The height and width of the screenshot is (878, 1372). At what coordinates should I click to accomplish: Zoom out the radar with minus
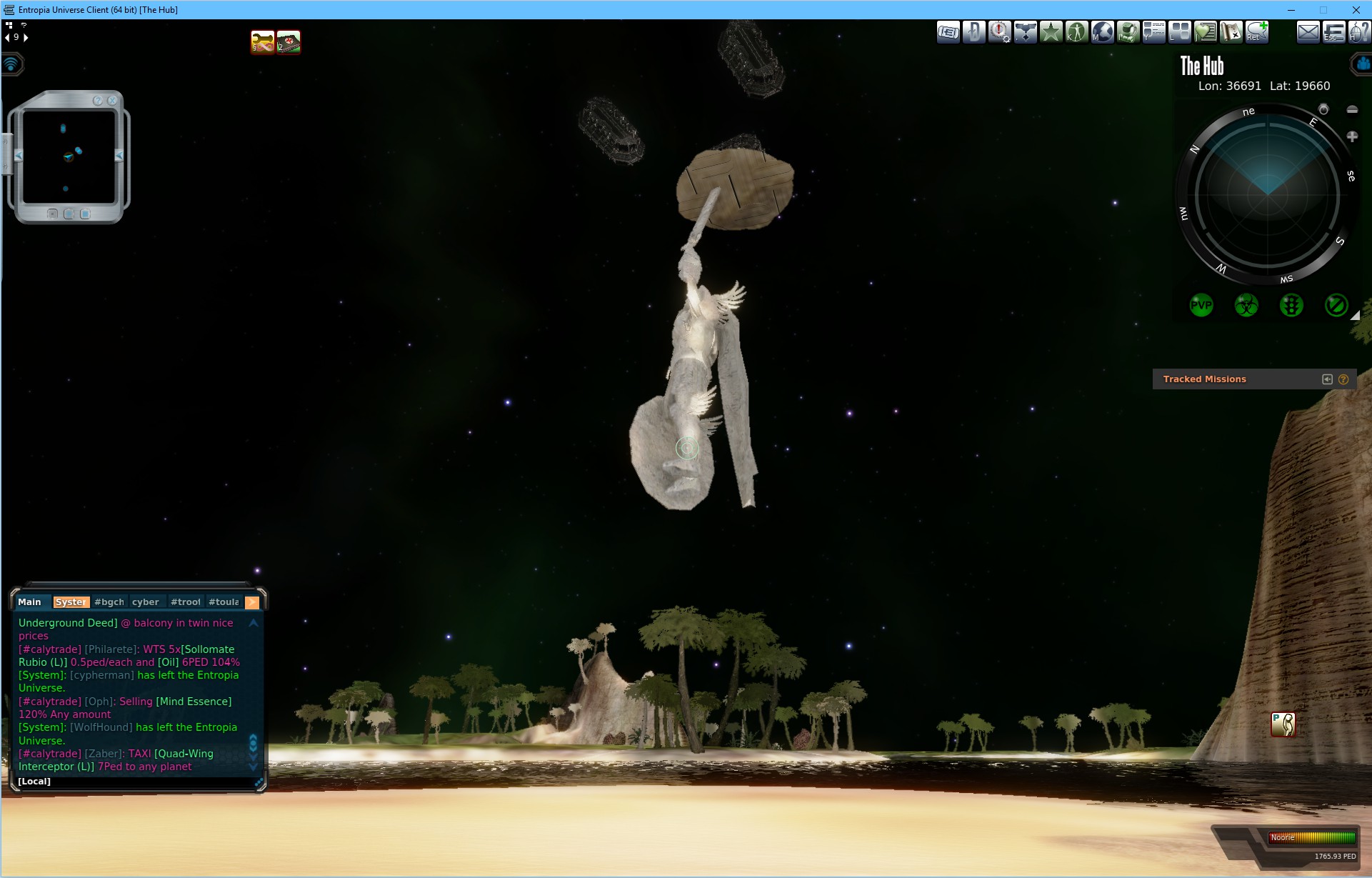coord(1352,109)
